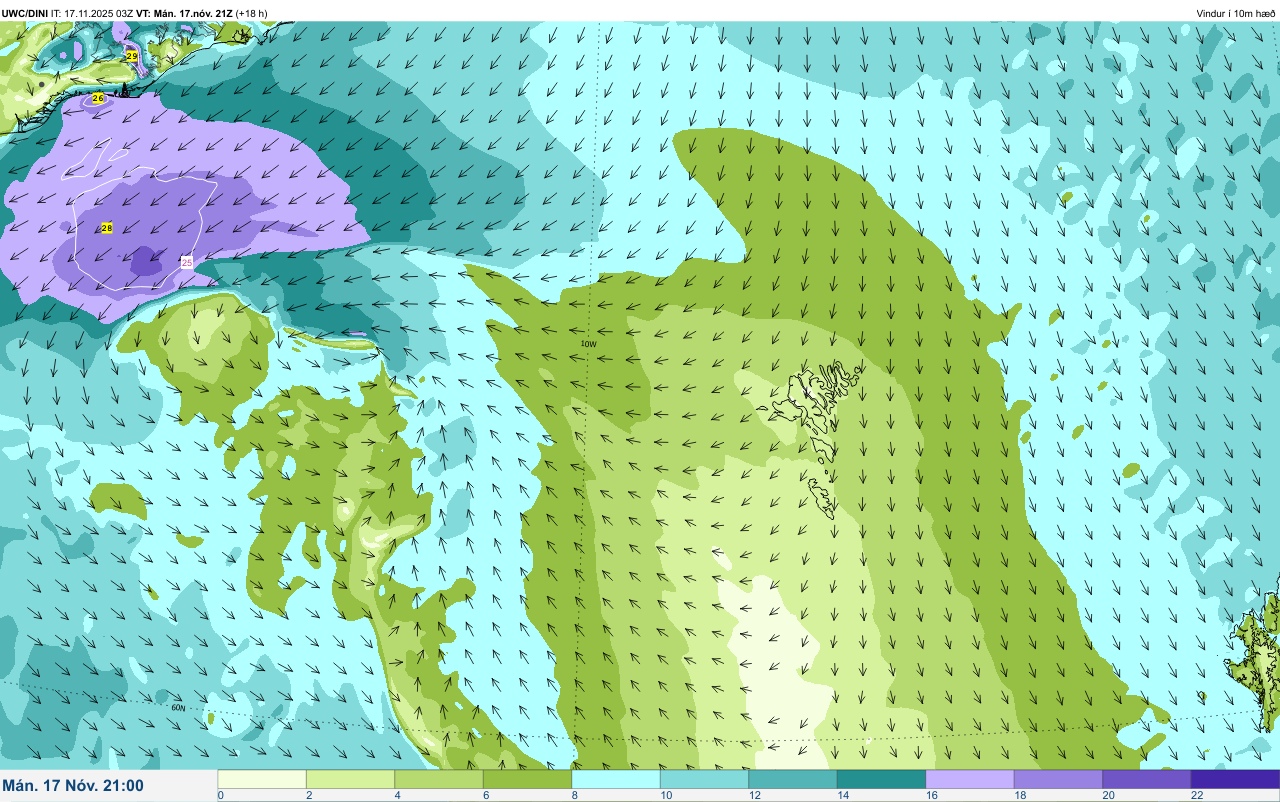This screenshot has height=802, width=1280.
Task: Click the 'Vindur í 10m hæð' title
Action: coord(1236,13)
